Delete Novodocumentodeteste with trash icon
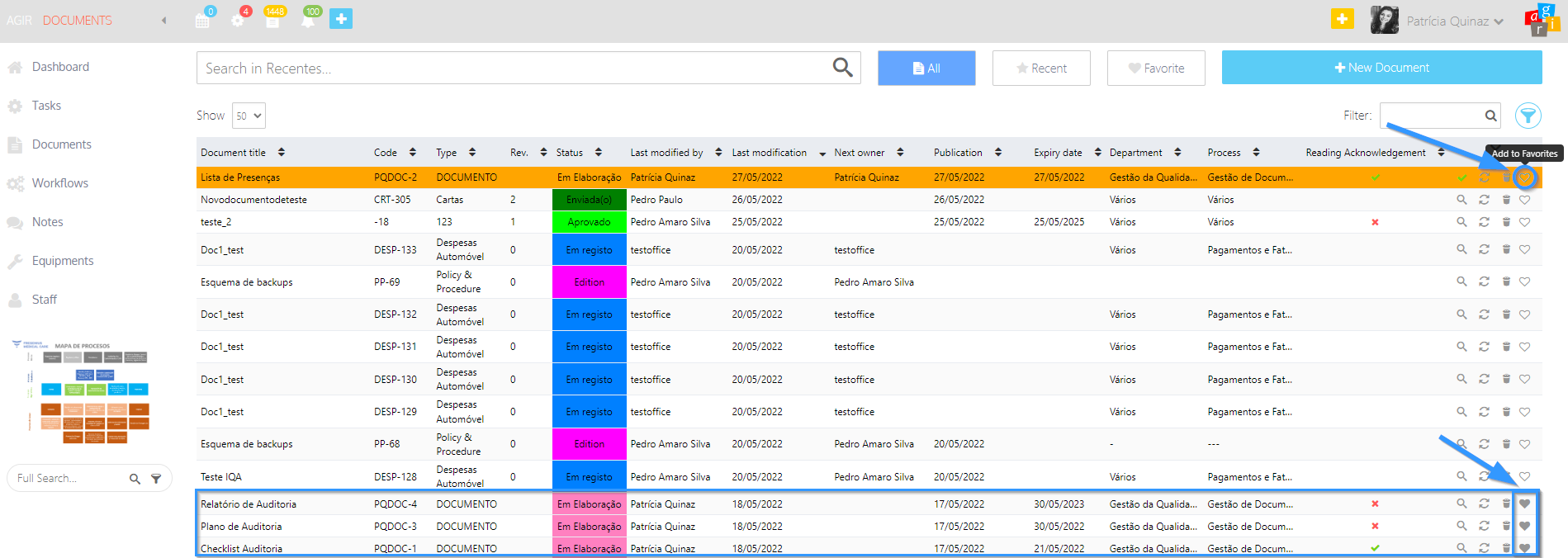 point(1506,200)
